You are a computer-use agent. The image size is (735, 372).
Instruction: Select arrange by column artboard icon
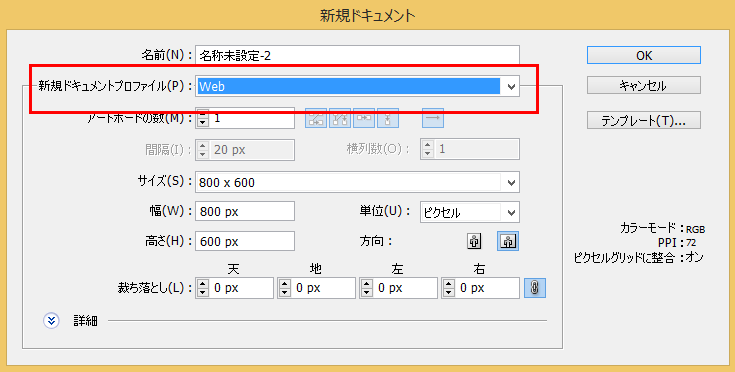pyautogui.click(x=388, y=118)
